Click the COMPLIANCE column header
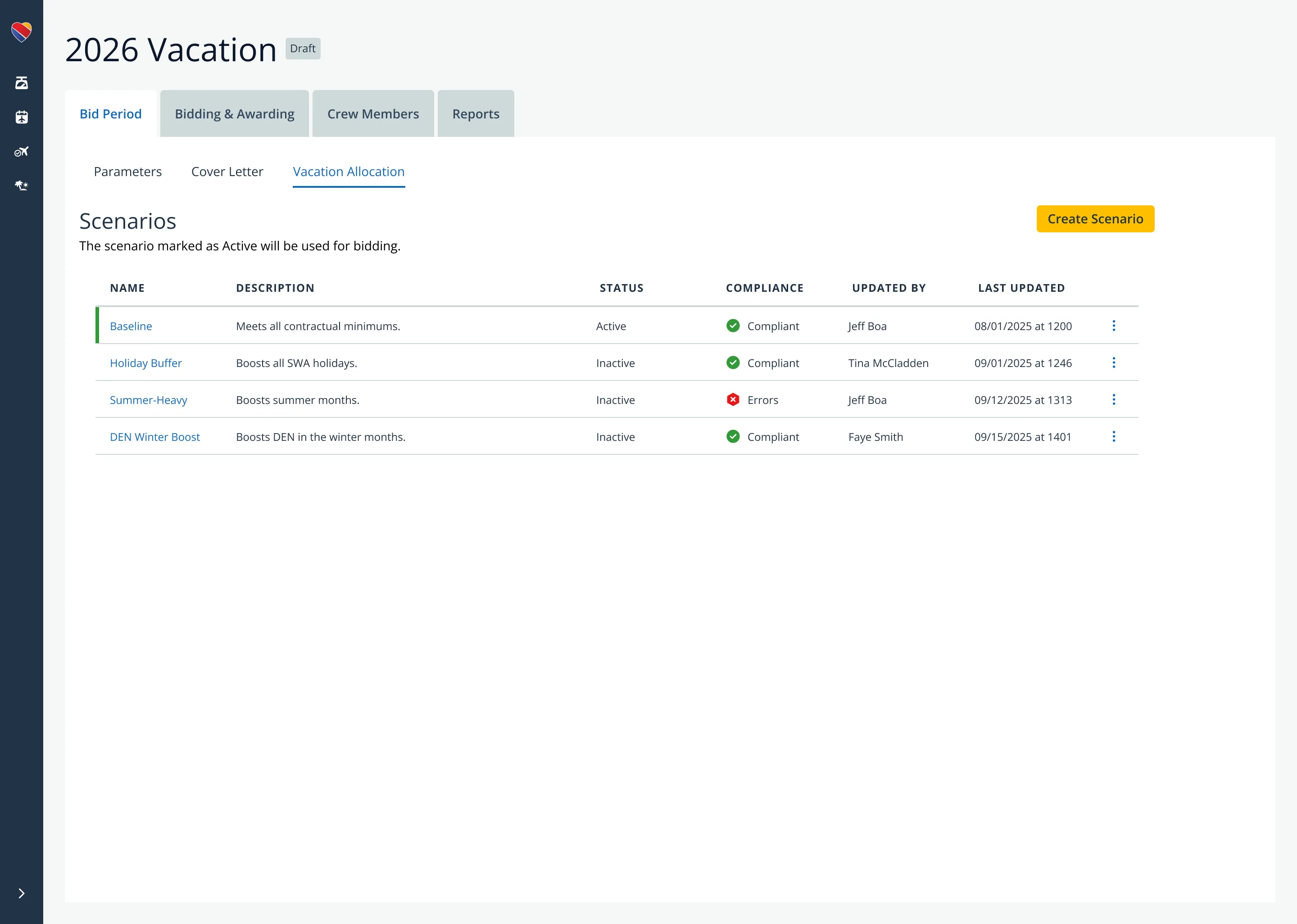Image resolution: width=1297 pixels, height=924 pixels. tap(765, 288)
